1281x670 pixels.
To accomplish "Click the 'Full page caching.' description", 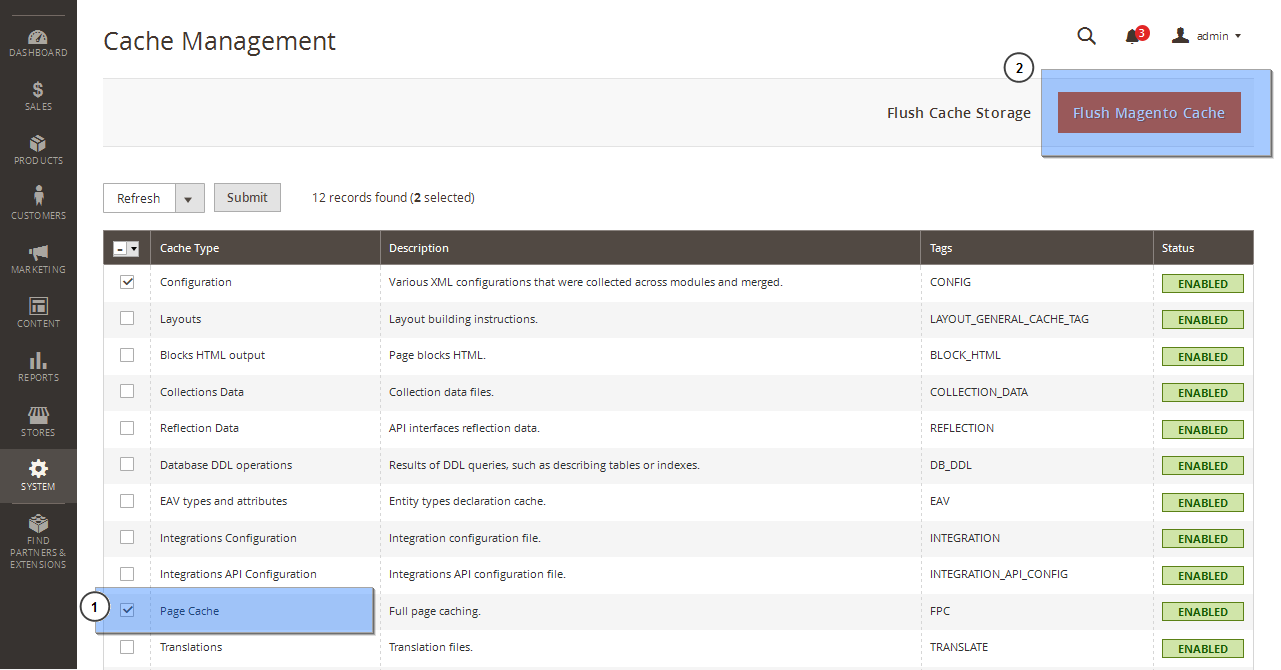I will [435, 611].
